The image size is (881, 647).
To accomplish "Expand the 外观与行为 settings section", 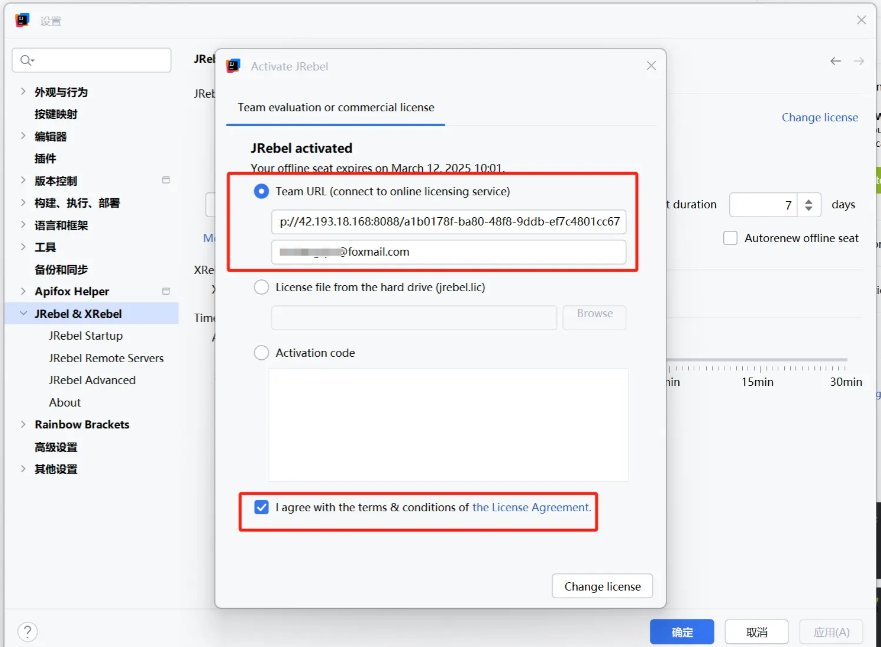I will [x=23, y=92].
